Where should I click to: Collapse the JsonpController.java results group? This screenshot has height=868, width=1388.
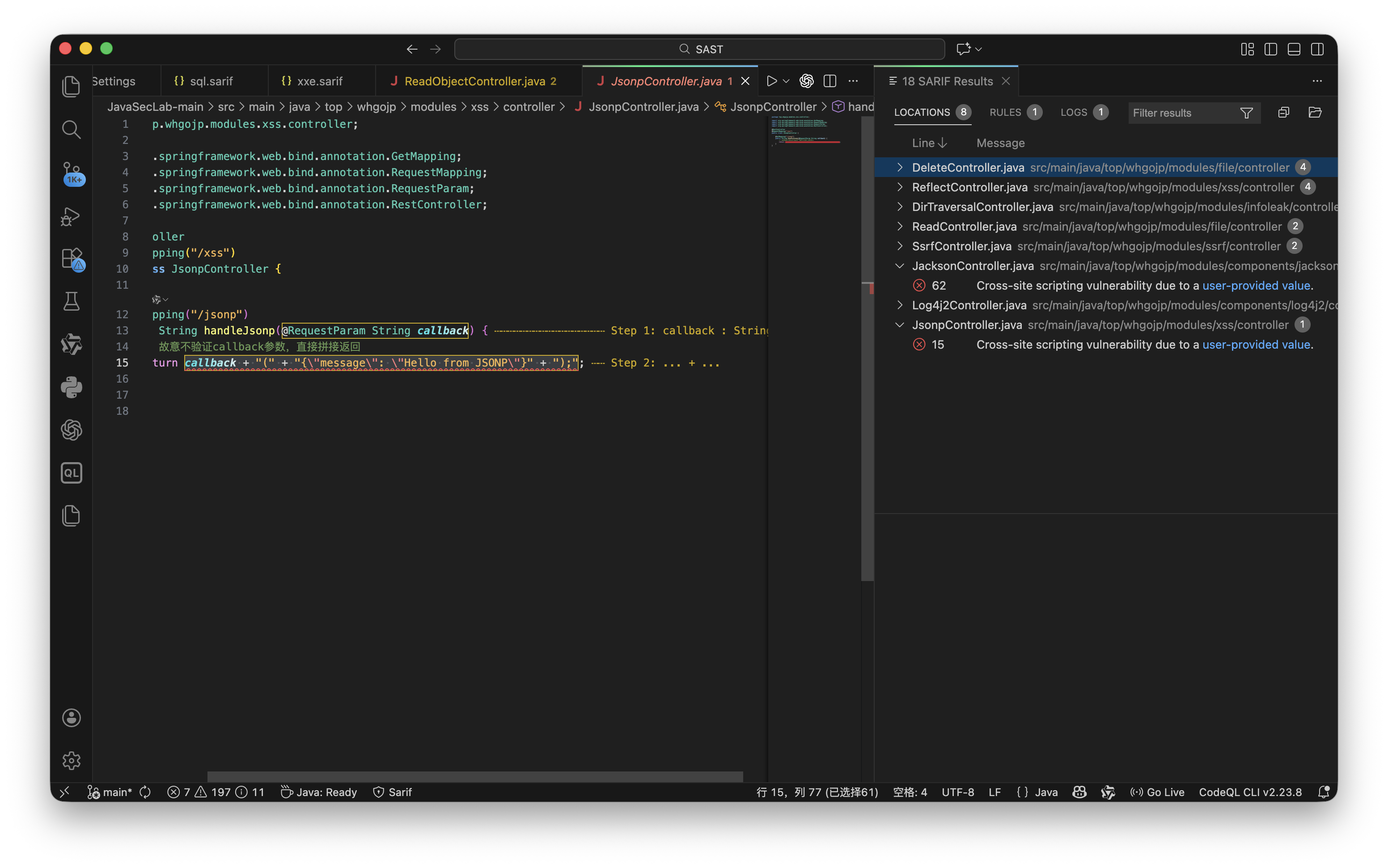900,325
